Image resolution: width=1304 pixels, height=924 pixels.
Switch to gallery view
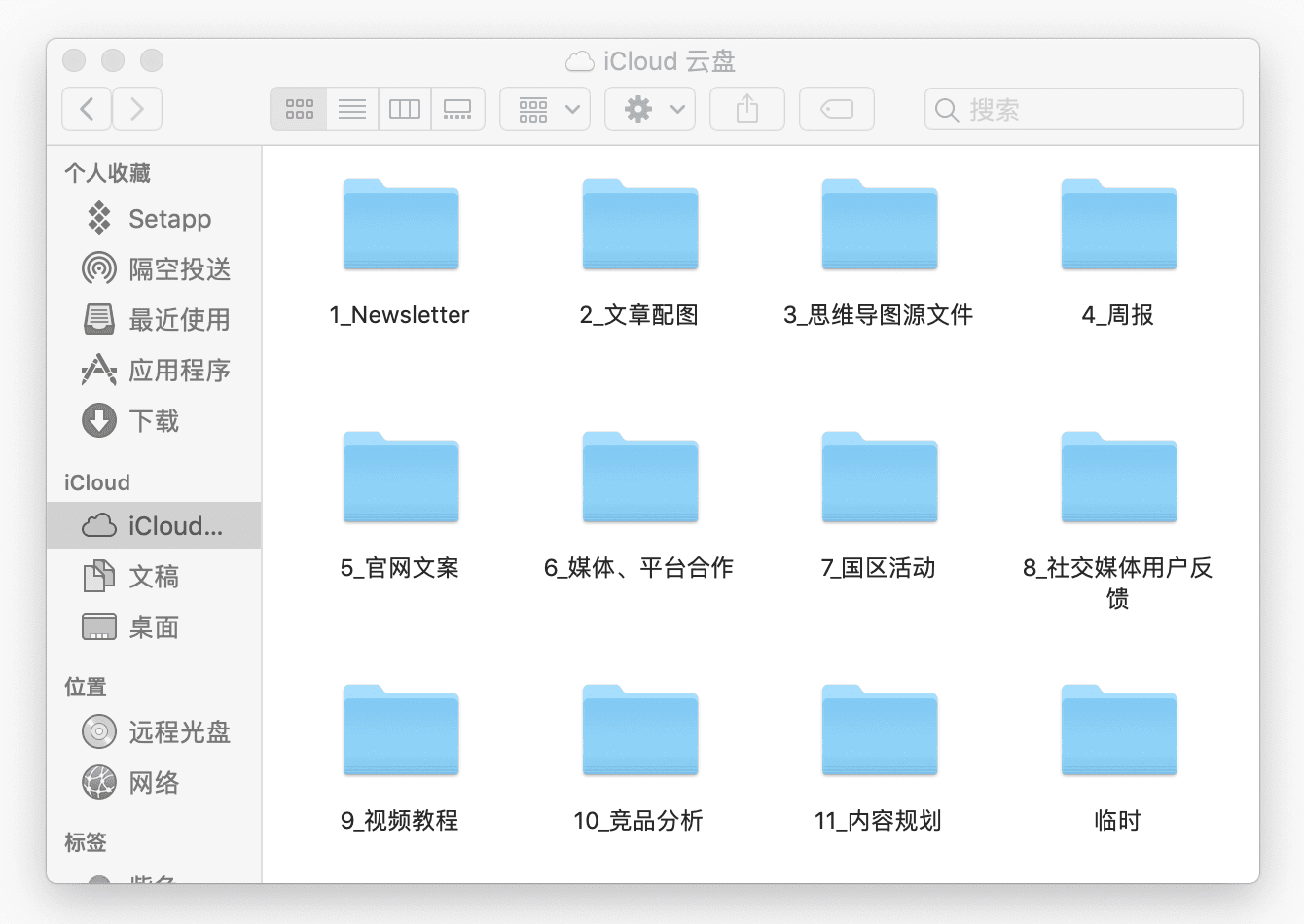pyautogui.click(x=457, y=109)
